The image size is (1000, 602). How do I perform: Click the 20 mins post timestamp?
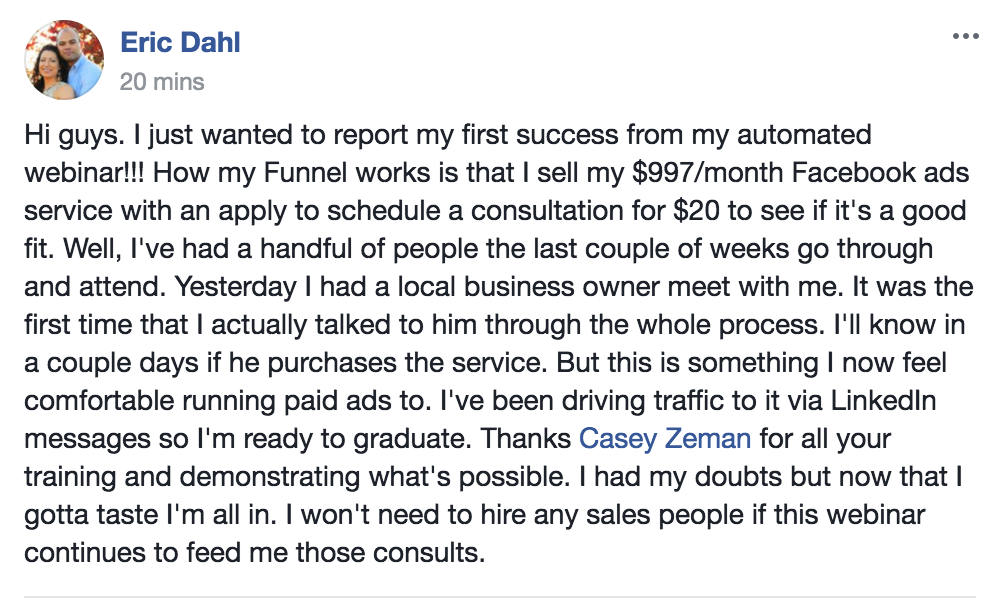click(162, 82)
